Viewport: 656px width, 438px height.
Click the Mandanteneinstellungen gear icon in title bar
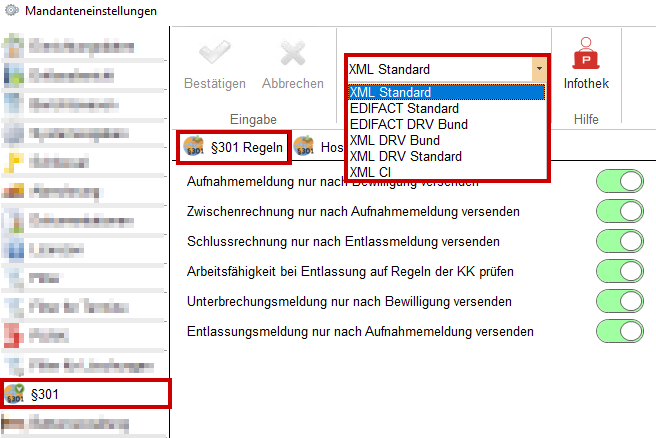[13, 12]
